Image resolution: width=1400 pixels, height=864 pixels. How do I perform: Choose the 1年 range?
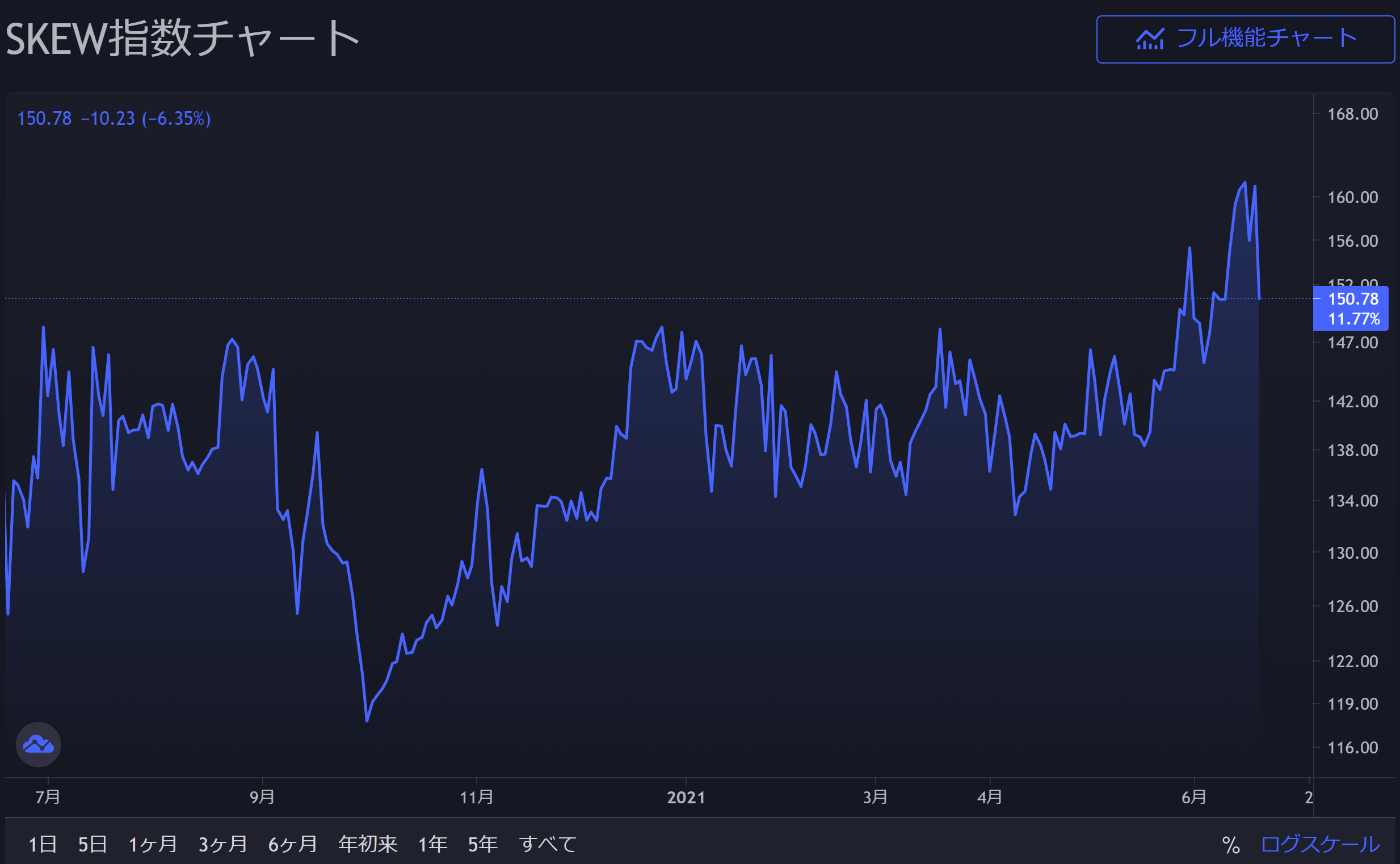pyautogui.click(x=433, y=844)
